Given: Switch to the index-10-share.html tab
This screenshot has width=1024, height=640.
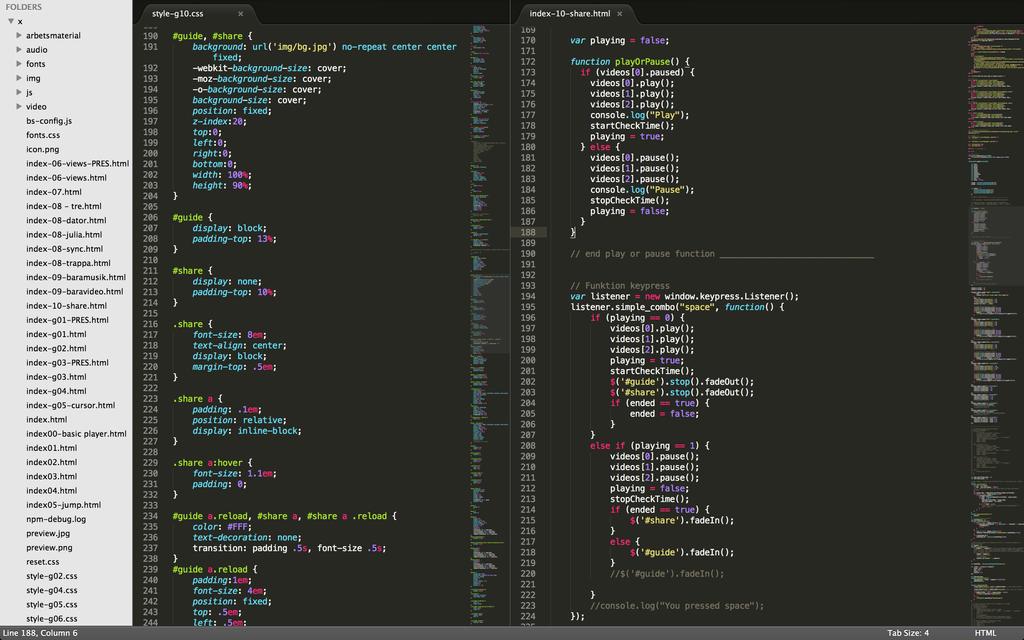Looking at the screenshot, I should click(x=570, y=14).
